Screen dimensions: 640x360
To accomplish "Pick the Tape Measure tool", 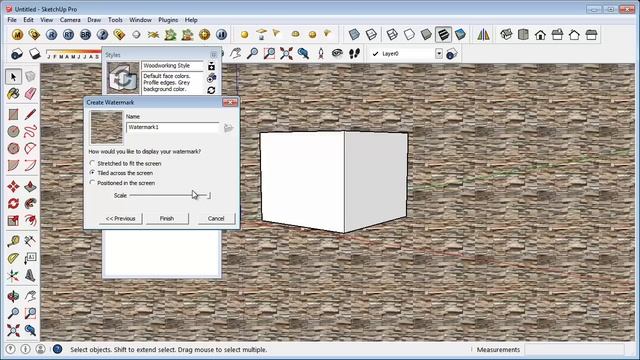I will point(13,241).
